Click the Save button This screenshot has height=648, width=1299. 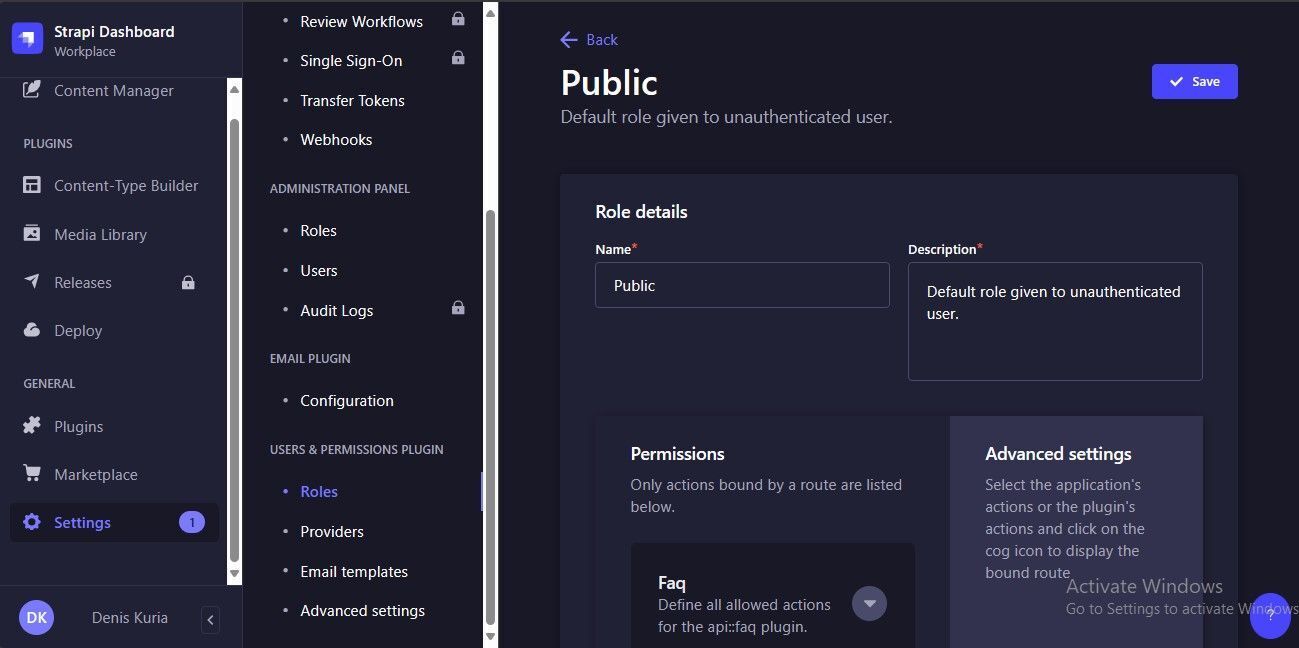point(1194,82)
